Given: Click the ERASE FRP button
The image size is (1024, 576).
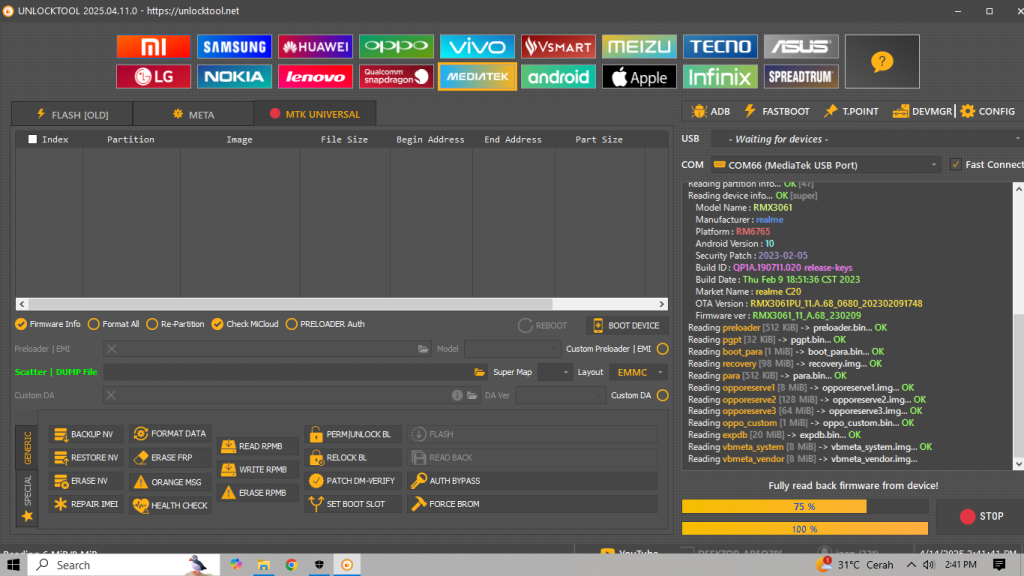Looking at the screenshot, I should pos(170,458).
